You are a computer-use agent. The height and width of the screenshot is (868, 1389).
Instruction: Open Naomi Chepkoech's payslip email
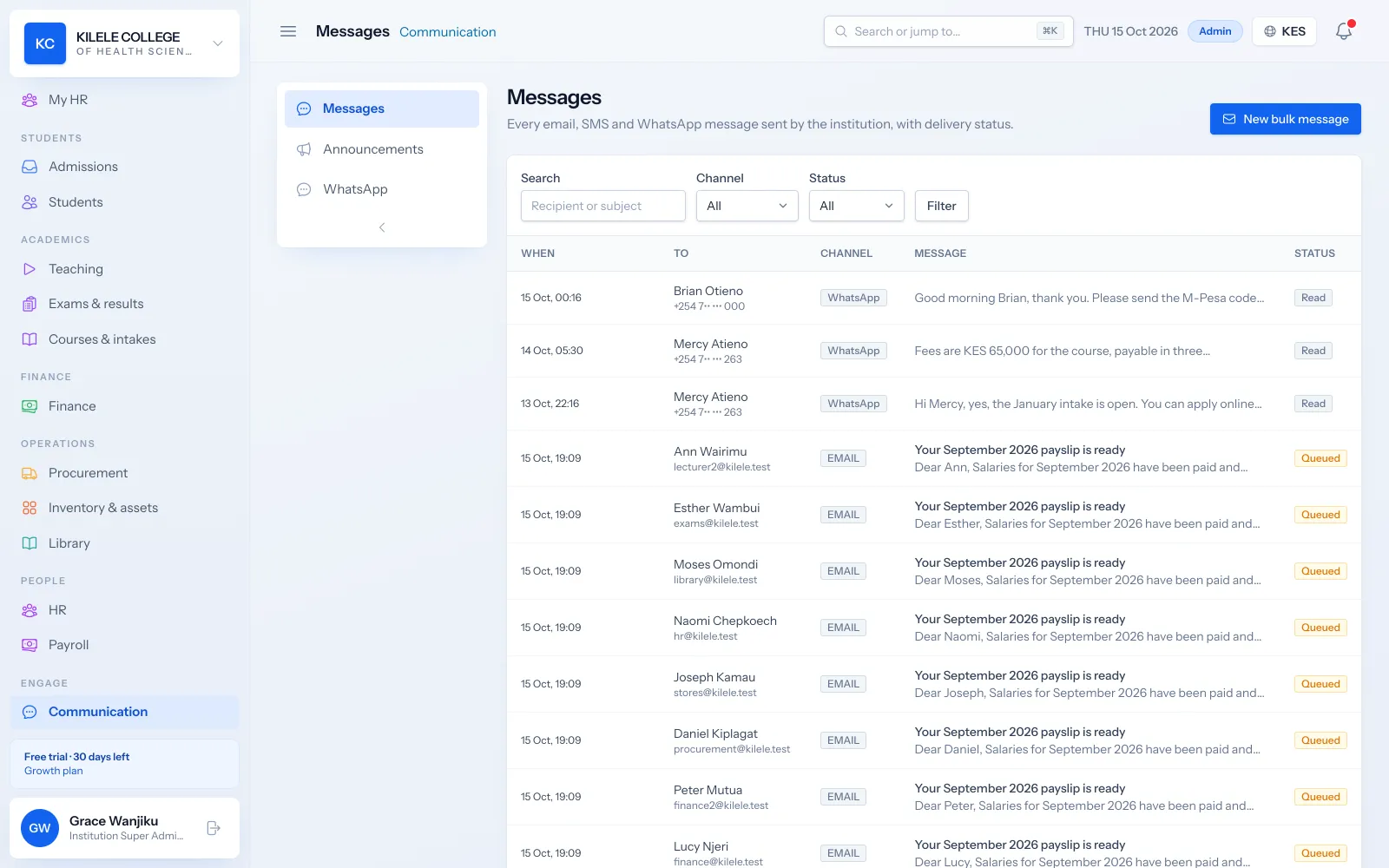coord(933,628)
